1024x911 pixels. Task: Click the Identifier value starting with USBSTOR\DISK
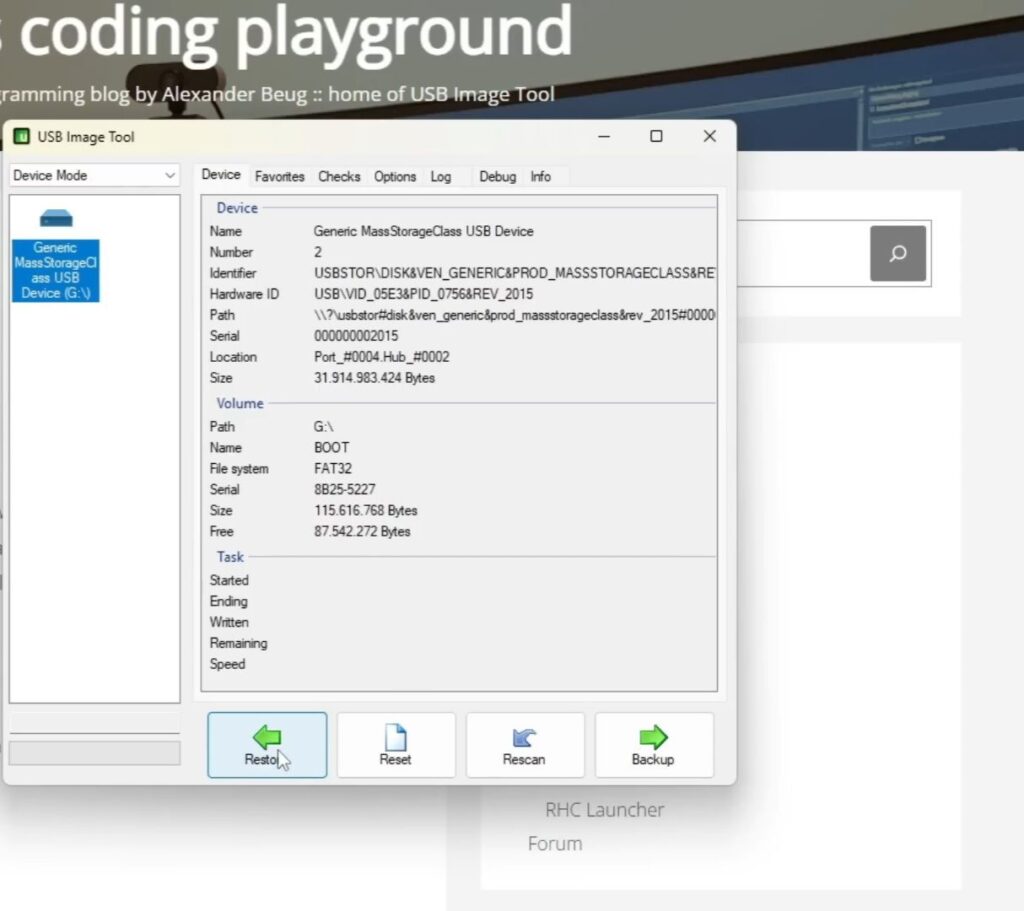click(x=515, y=273)
